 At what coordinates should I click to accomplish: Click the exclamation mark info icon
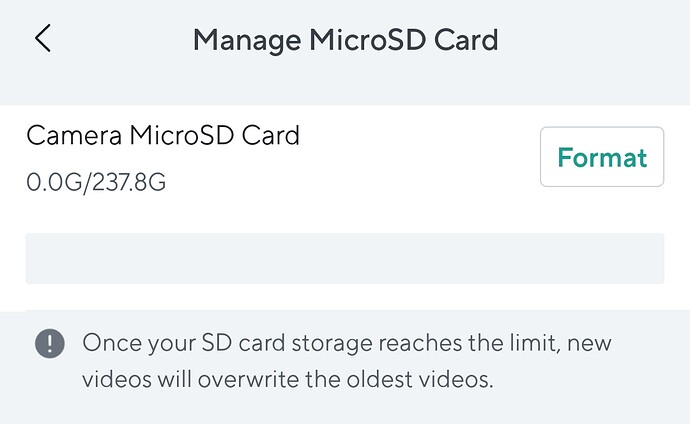pos(50,344)
